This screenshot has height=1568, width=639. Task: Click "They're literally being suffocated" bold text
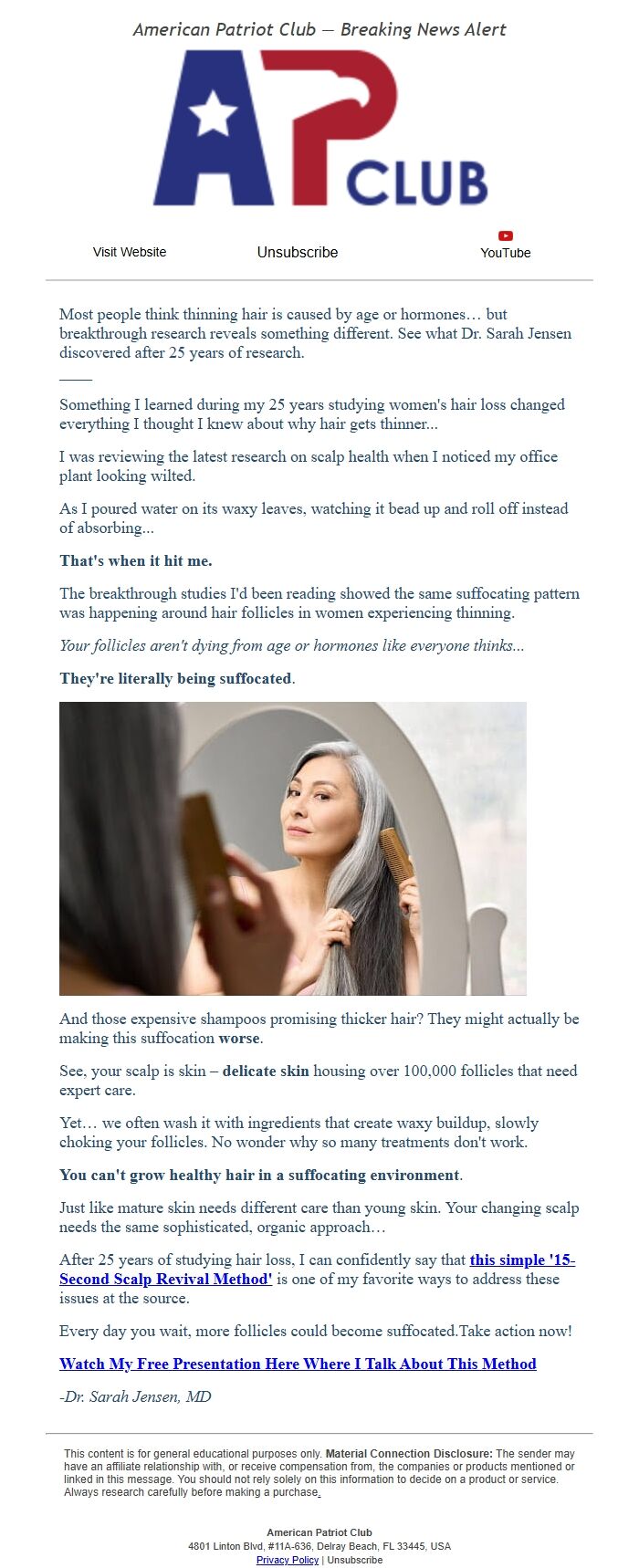click(x=177, y=678)
